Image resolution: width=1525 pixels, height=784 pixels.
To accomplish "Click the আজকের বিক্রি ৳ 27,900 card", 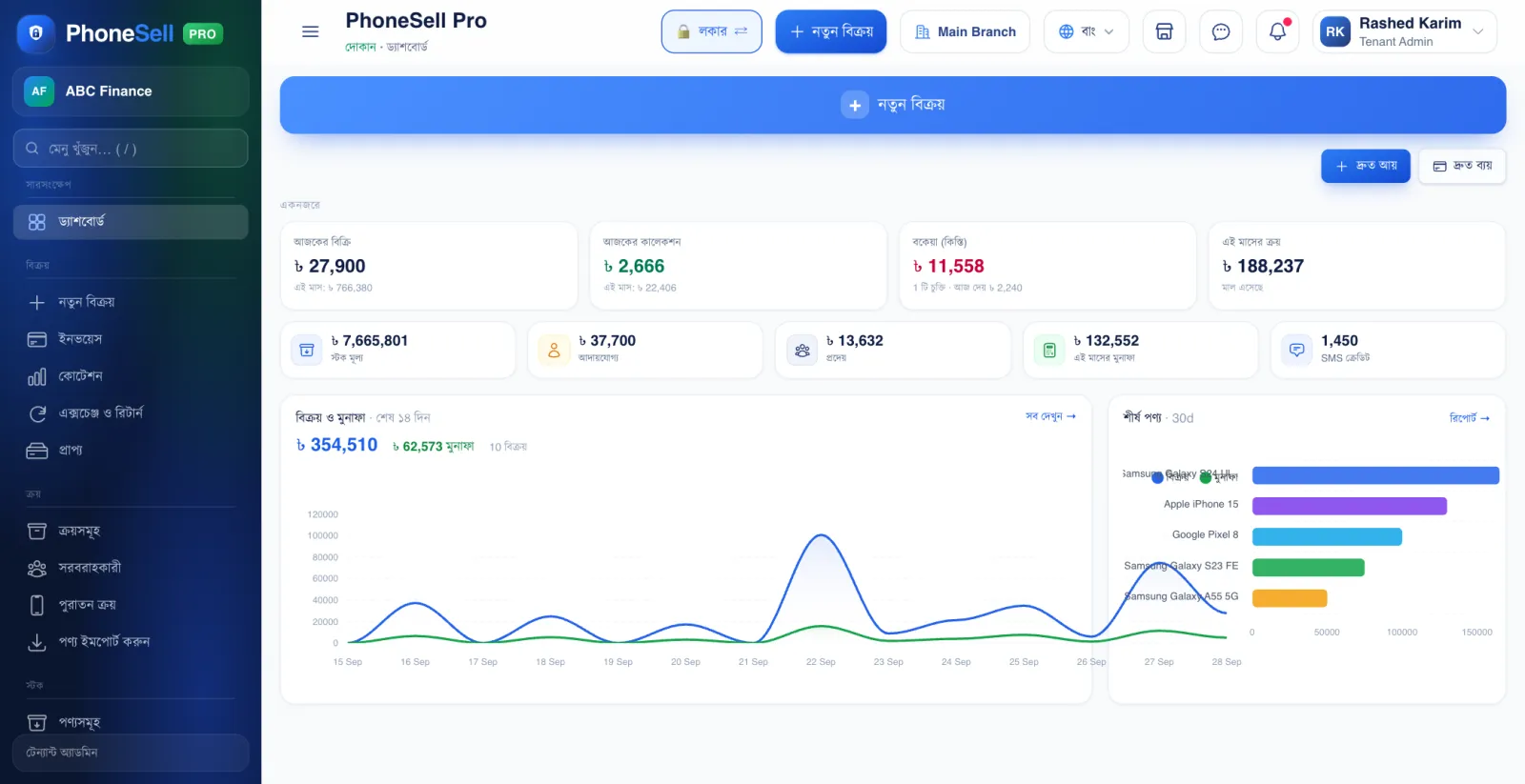I will pos(429,266).
